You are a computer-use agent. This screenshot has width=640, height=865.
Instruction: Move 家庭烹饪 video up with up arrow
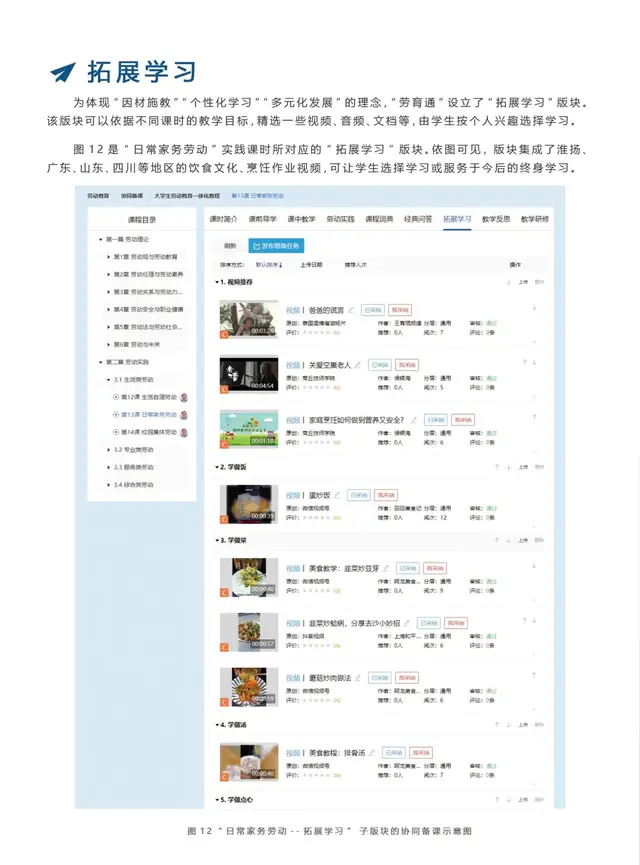[534, 417]
